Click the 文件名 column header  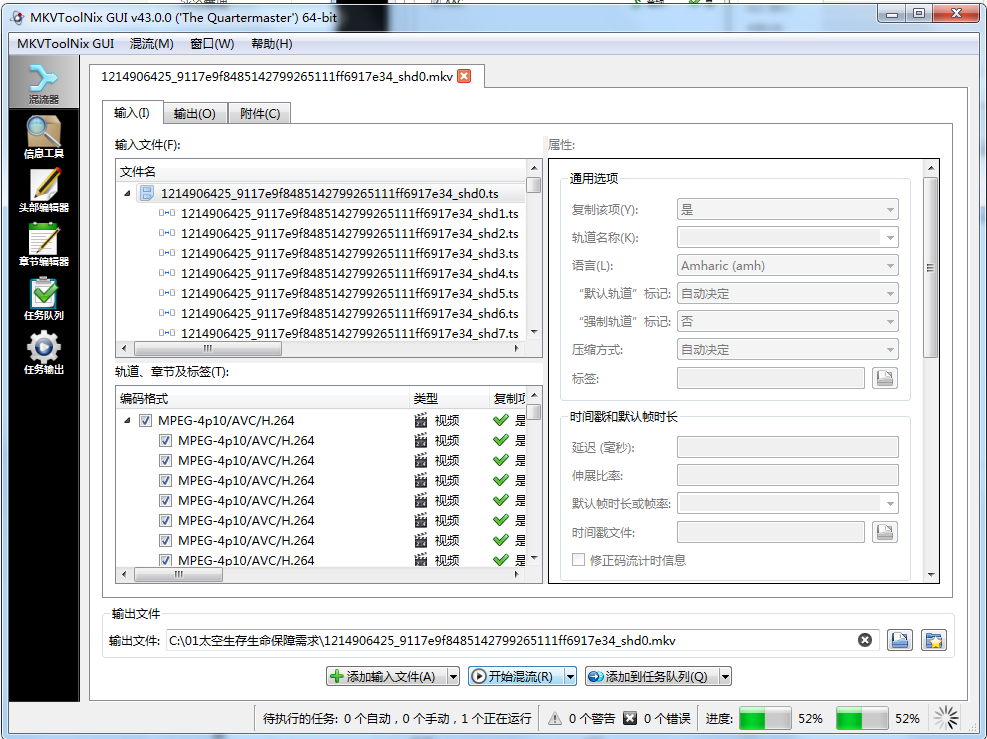tap(321, 171)
